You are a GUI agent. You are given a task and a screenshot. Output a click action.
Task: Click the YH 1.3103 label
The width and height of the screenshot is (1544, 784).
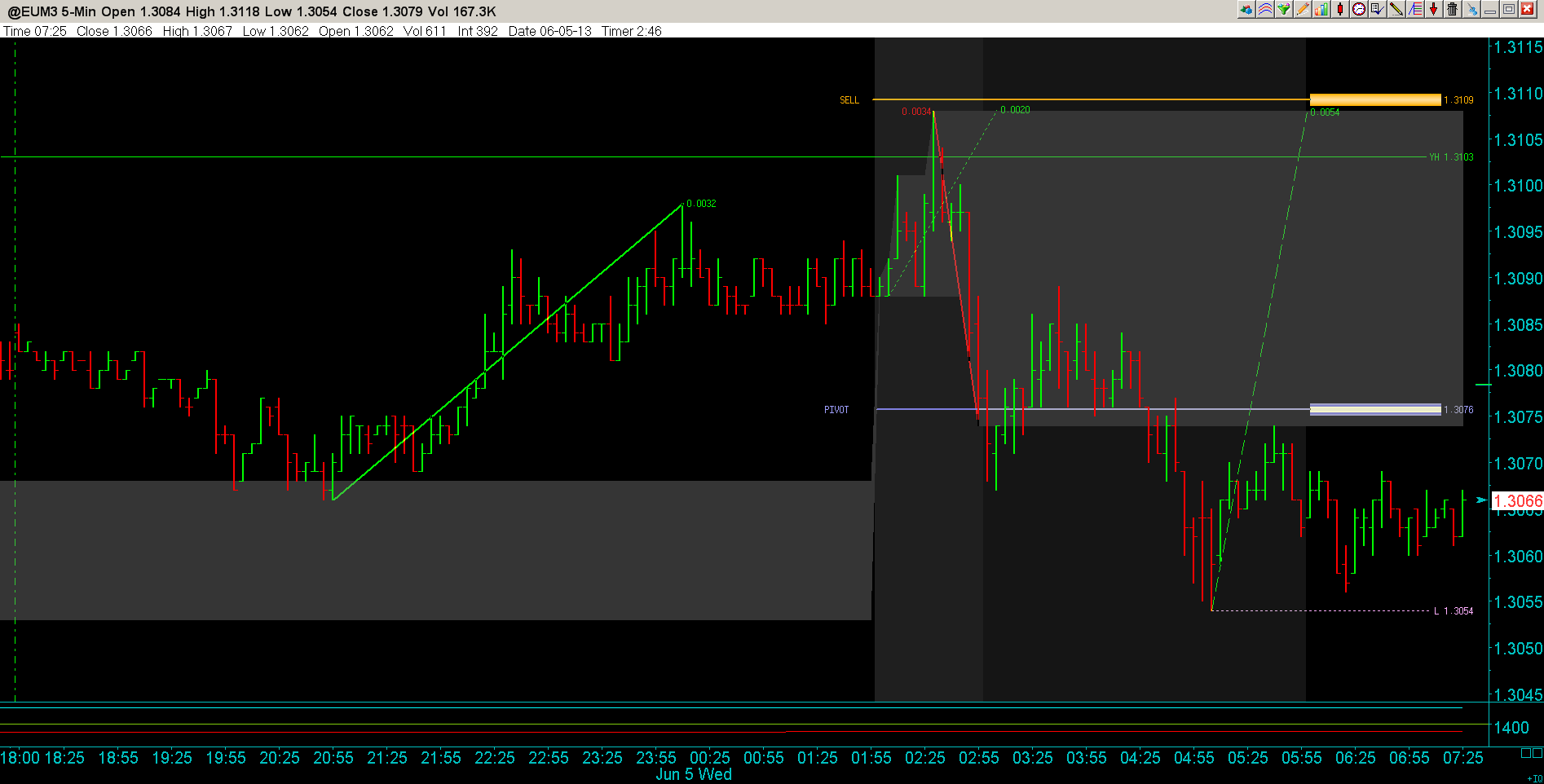(x=1451, y=157)
